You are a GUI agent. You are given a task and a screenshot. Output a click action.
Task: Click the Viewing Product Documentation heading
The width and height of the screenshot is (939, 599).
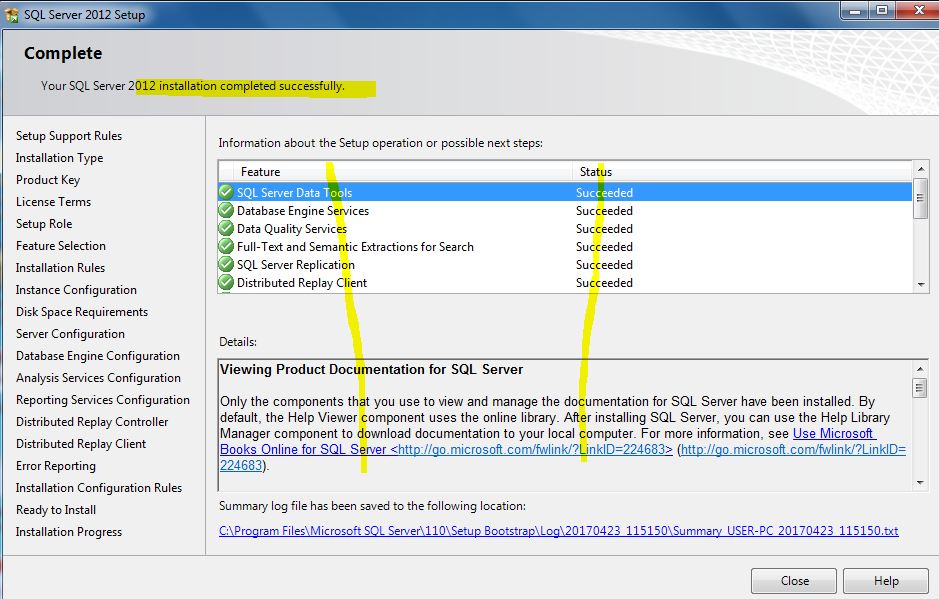pyautogui.click(x=371, y=370)
